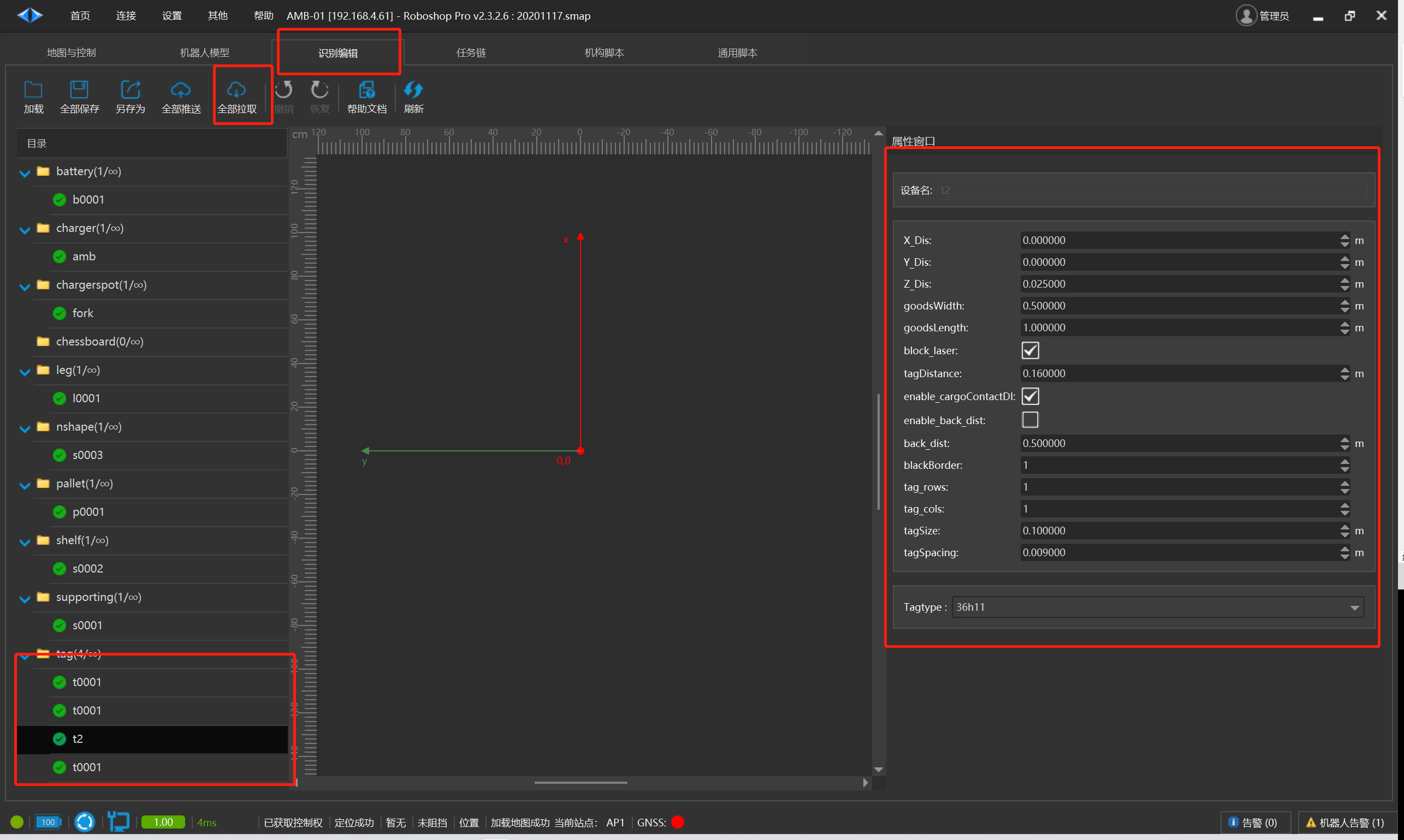Screen dimensions: 1404x840
Task: Collapse the battery folder in tree
Action: point(25,172)
